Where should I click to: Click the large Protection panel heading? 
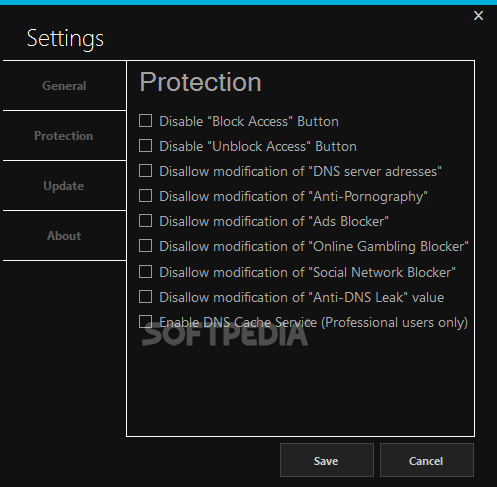(200, 82)
